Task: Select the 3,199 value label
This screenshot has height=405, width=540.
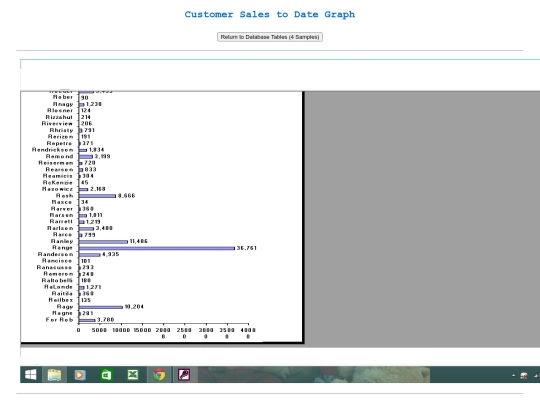Action: click(102, 156)
